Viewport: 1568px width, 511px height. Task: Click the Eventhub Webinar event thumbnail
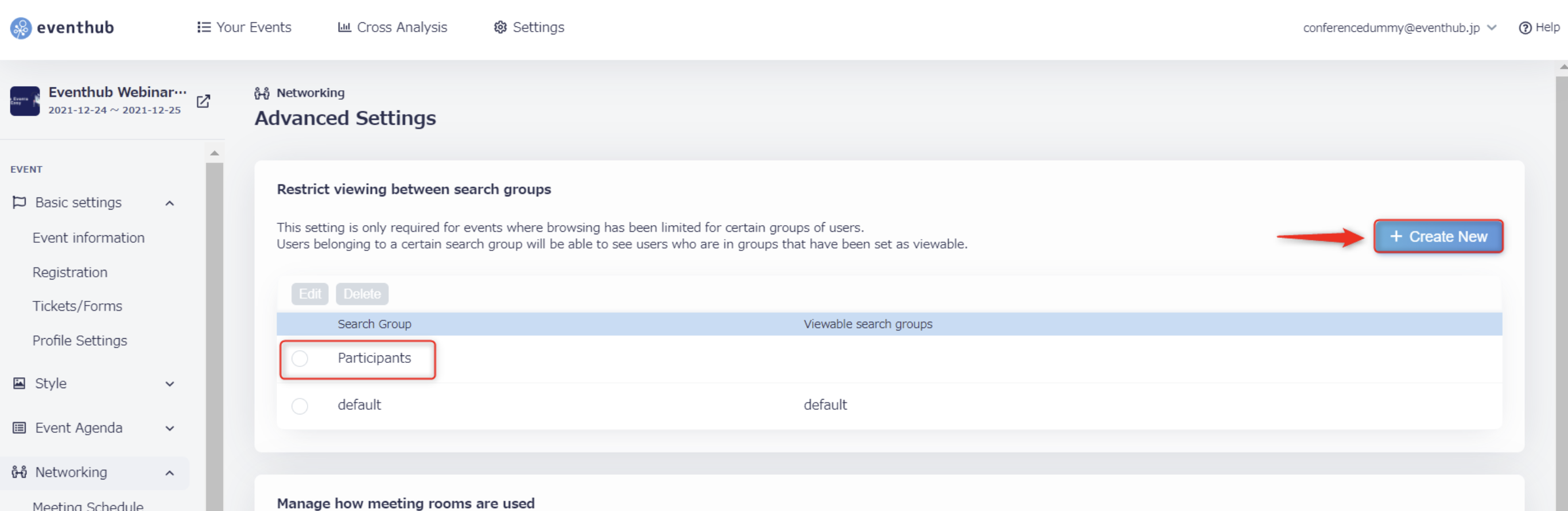coord(25,101)
